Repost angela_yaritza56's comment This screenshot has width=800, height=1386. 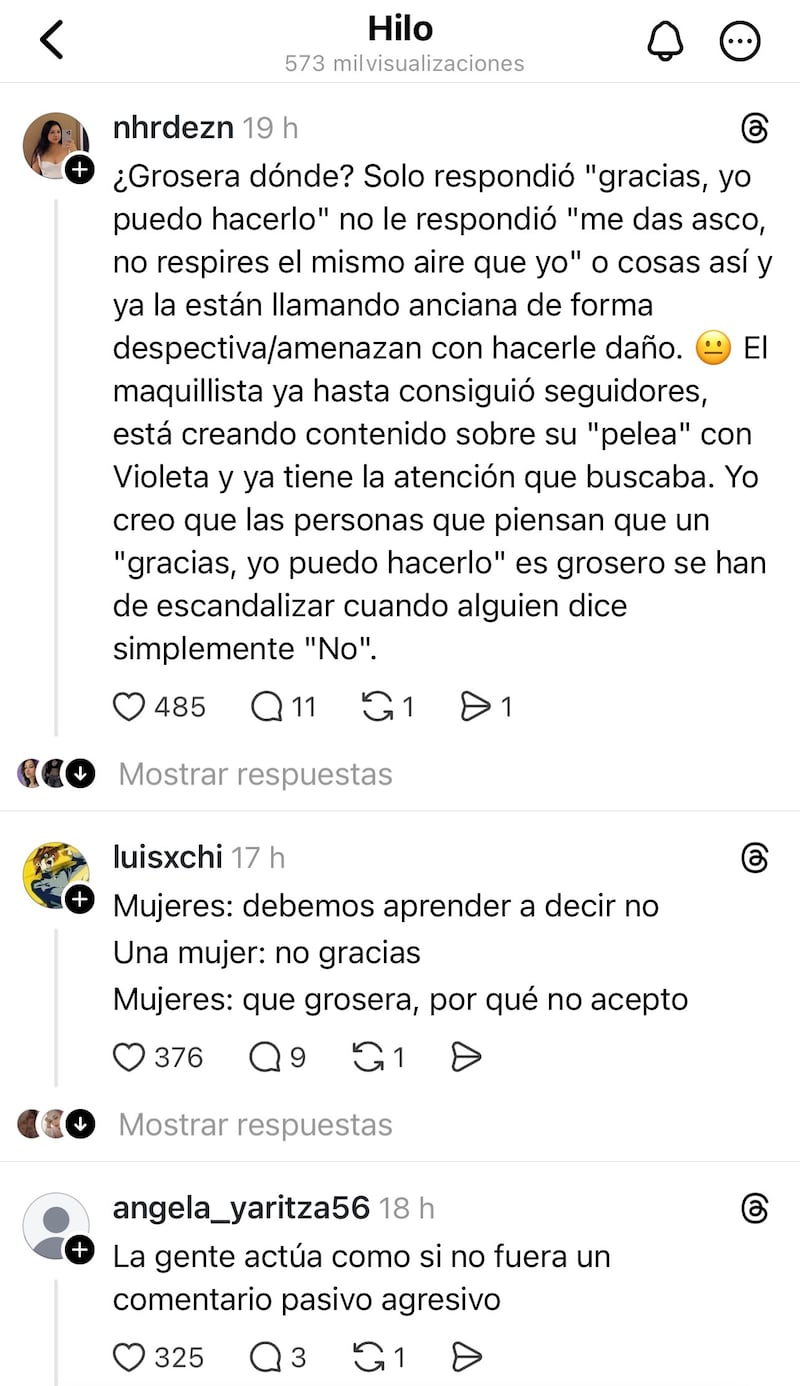tap(370, 1357)
